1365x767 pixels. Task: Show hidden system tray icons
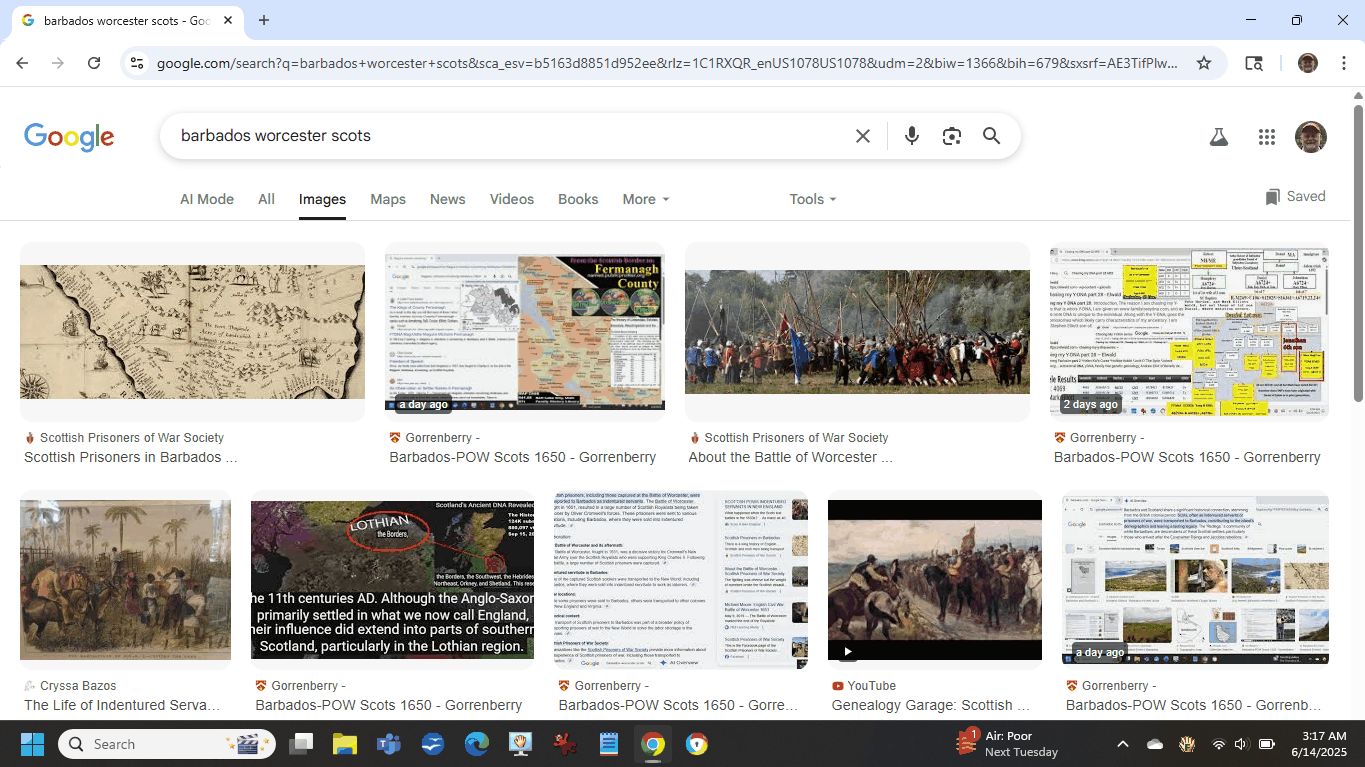click(x=1122, y=744)
